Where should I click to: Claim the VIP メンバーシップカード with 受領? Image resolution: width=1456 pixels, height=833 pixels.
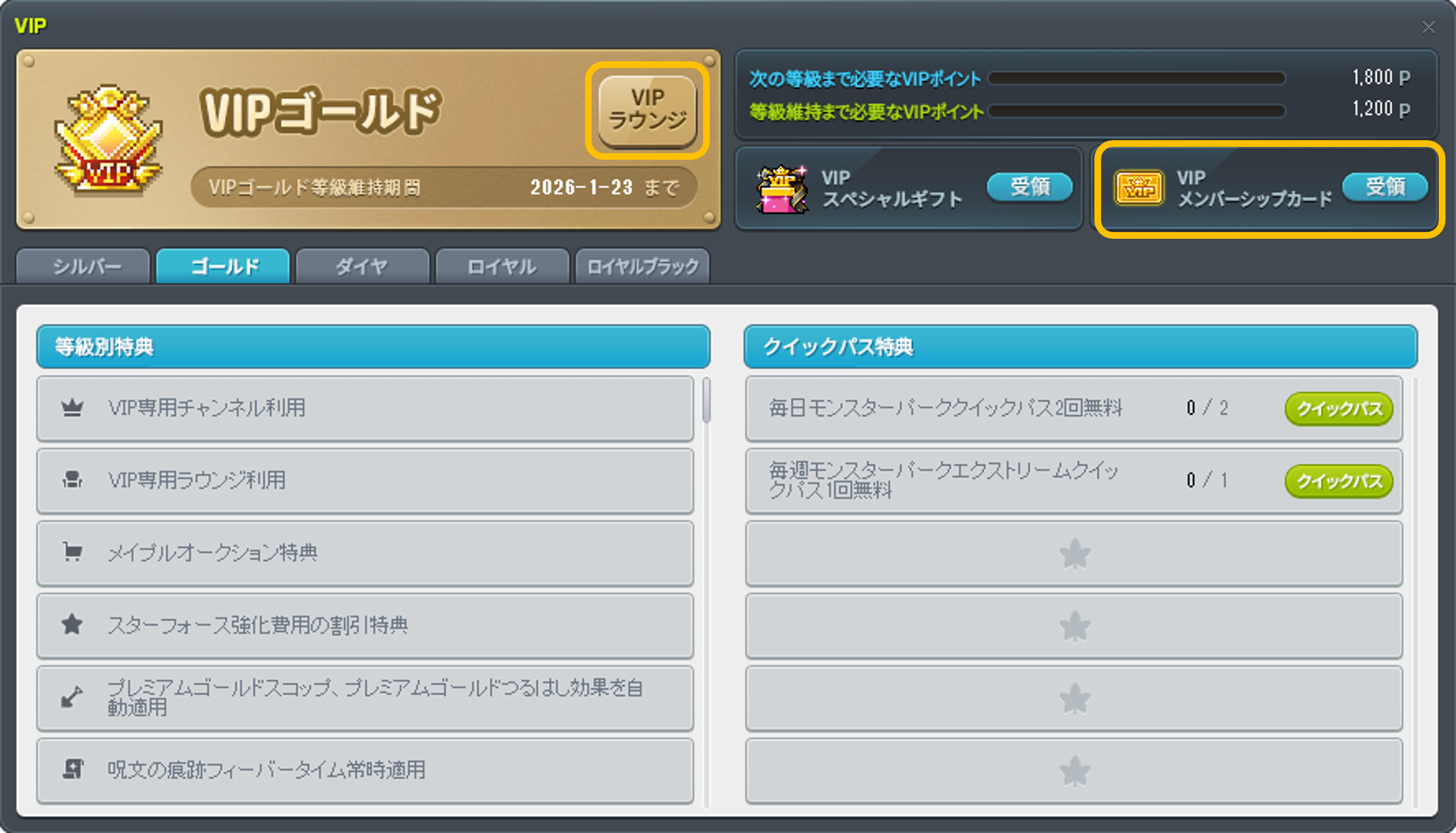click(x=1385, y=187)
